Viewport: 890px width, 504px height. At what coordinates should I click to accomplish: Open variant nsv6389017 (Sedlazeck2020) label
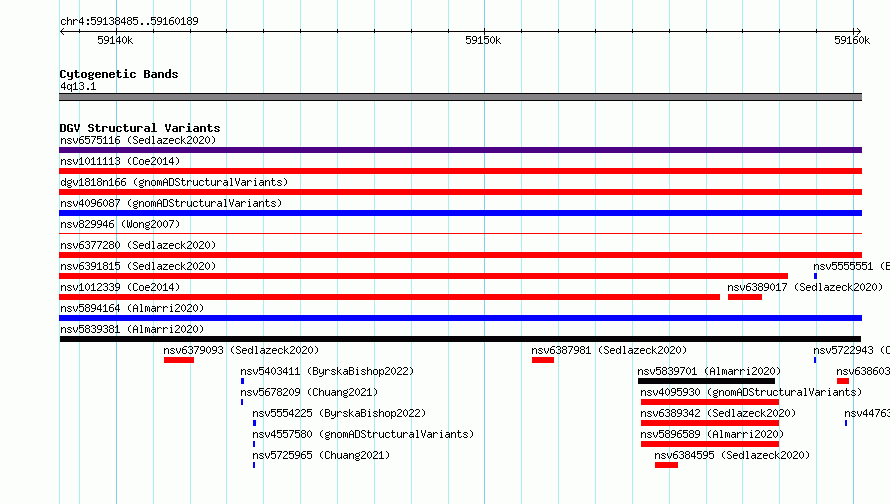point(805,287)
